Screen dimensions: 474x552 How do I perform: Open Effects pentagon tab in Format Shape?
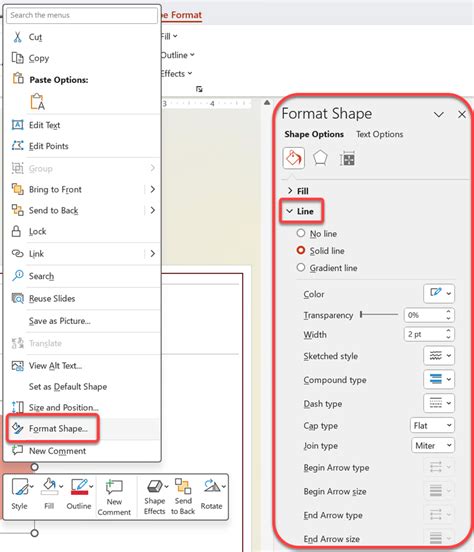click(320, 158)
